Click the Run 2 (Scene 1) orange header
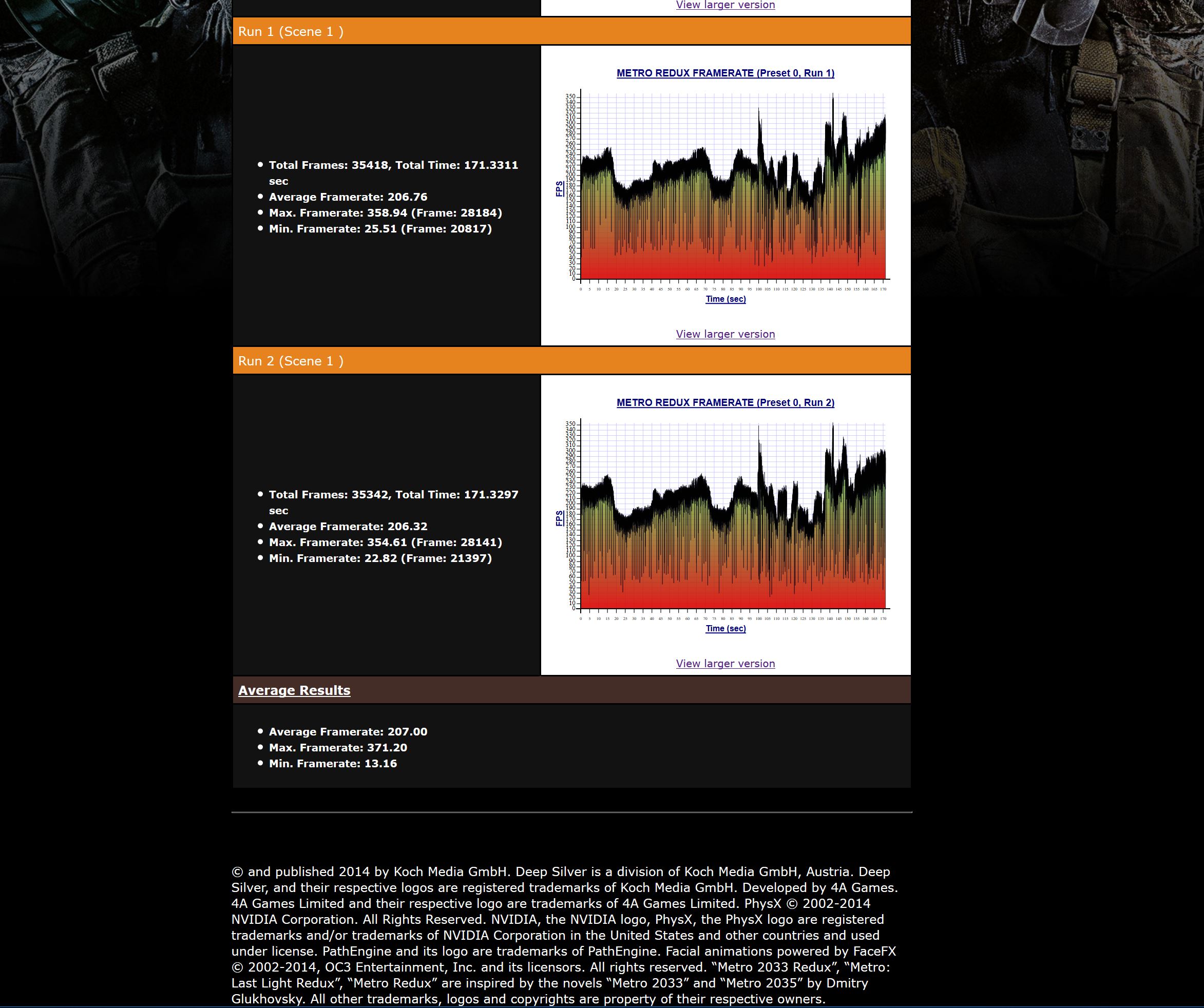The height and width of the screenshot is (1008, 1204). point(291,361)
